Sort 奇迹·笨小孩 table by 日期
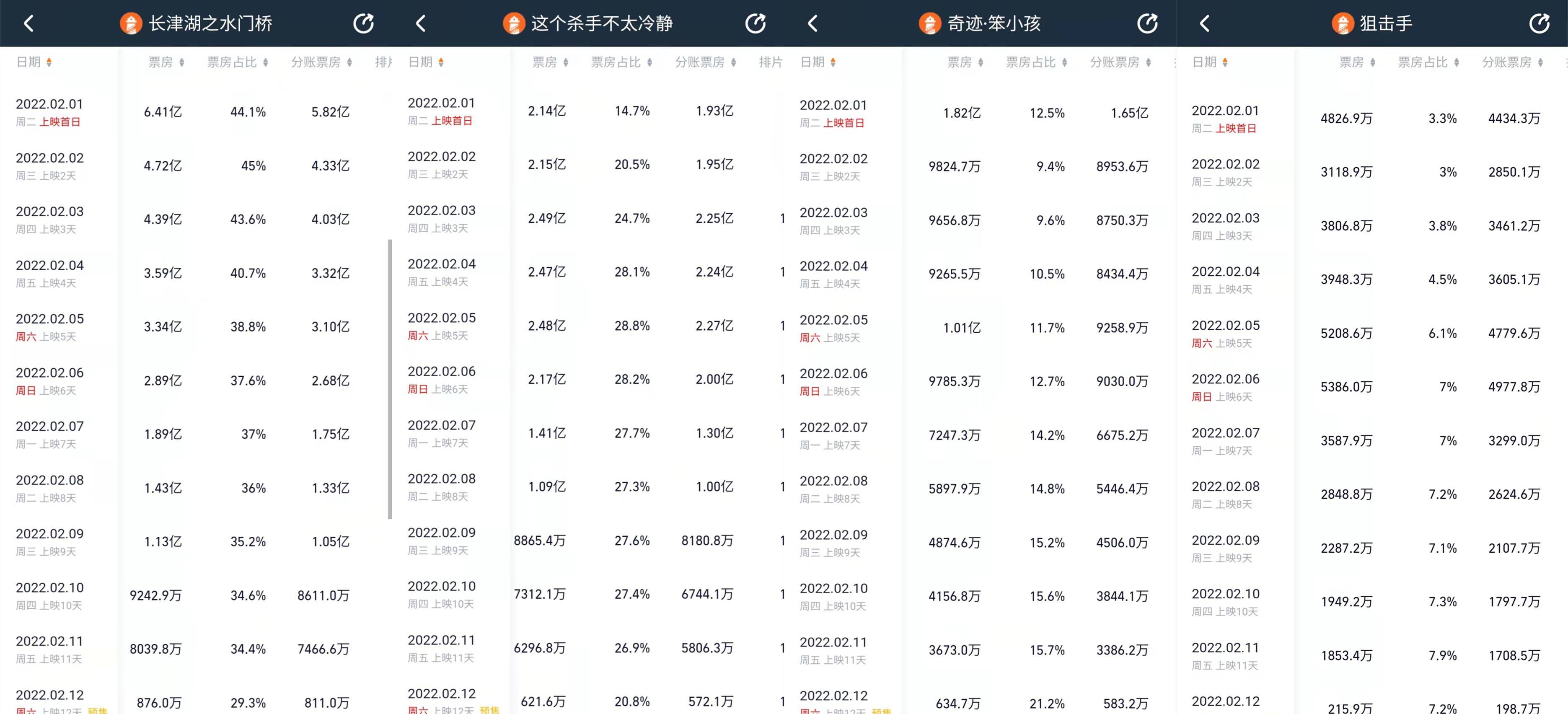The height and width of the screenshot is (714, 1568). pos(818,62)
